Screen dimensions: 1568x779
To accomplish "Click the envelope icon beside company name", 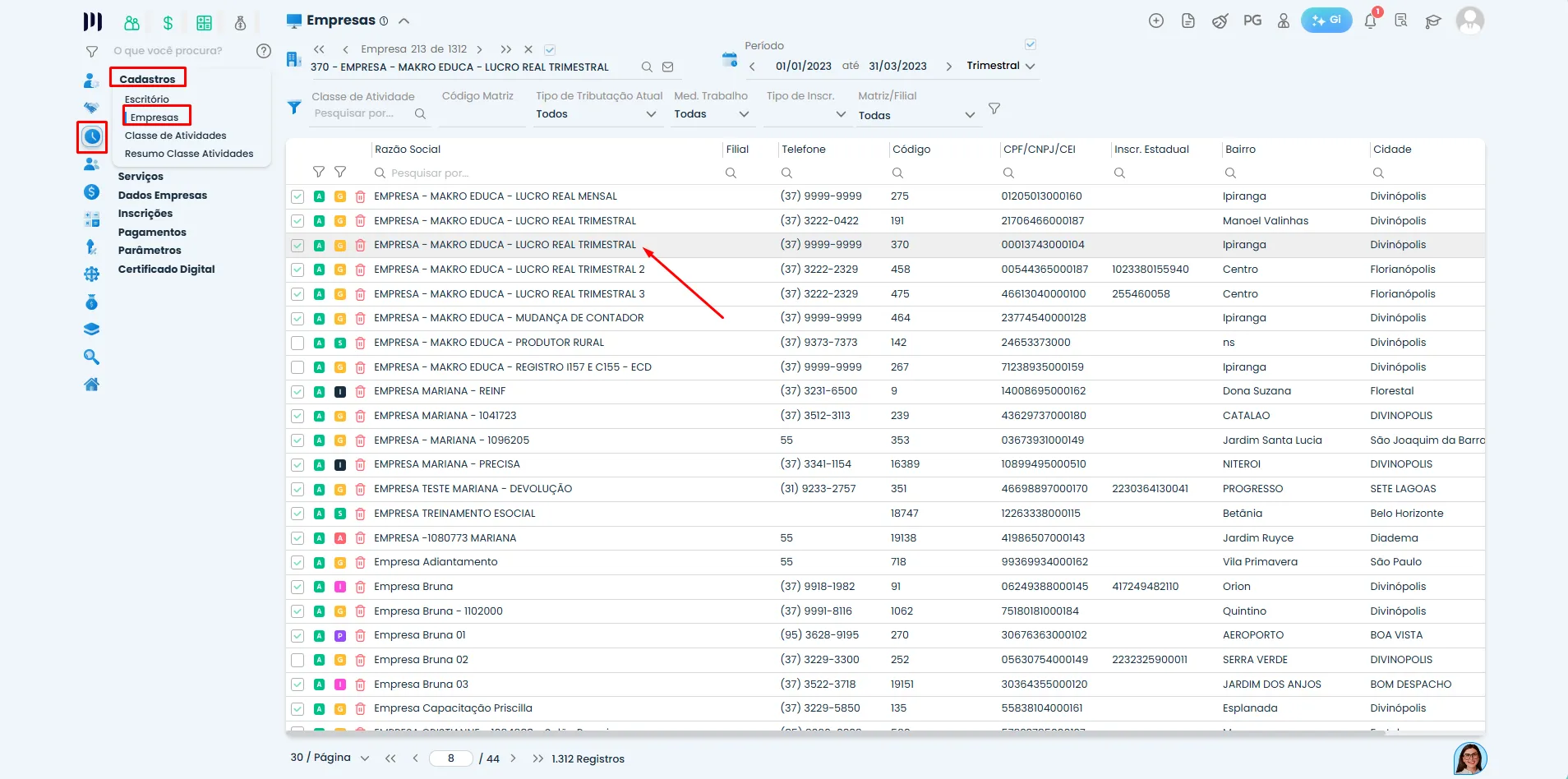I will (668, 67).
